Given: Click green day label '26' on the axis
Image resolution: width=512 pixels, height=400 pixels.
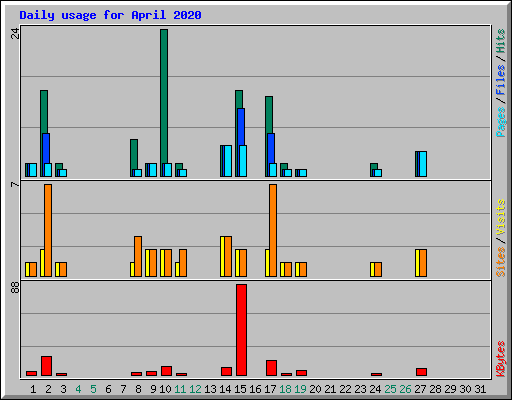Looking at the screenshot, I should [405, 389].
